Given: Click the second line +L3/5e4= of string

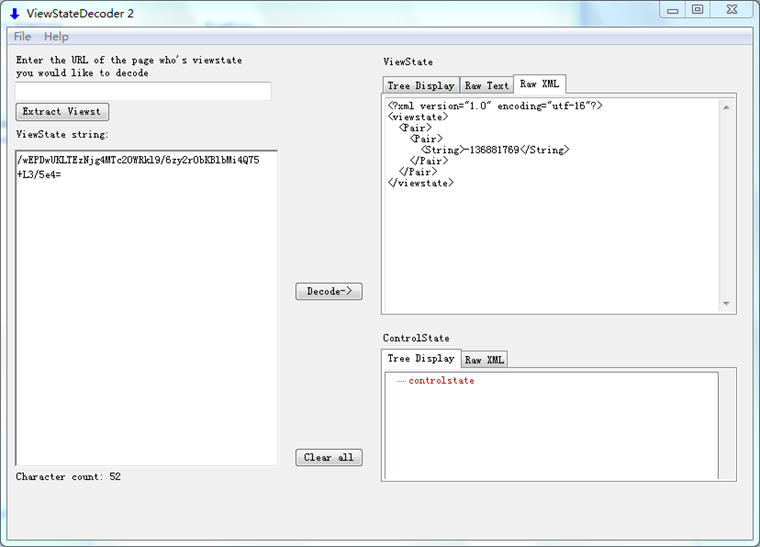Looking at the screenshot, I should tap(39, 174).
